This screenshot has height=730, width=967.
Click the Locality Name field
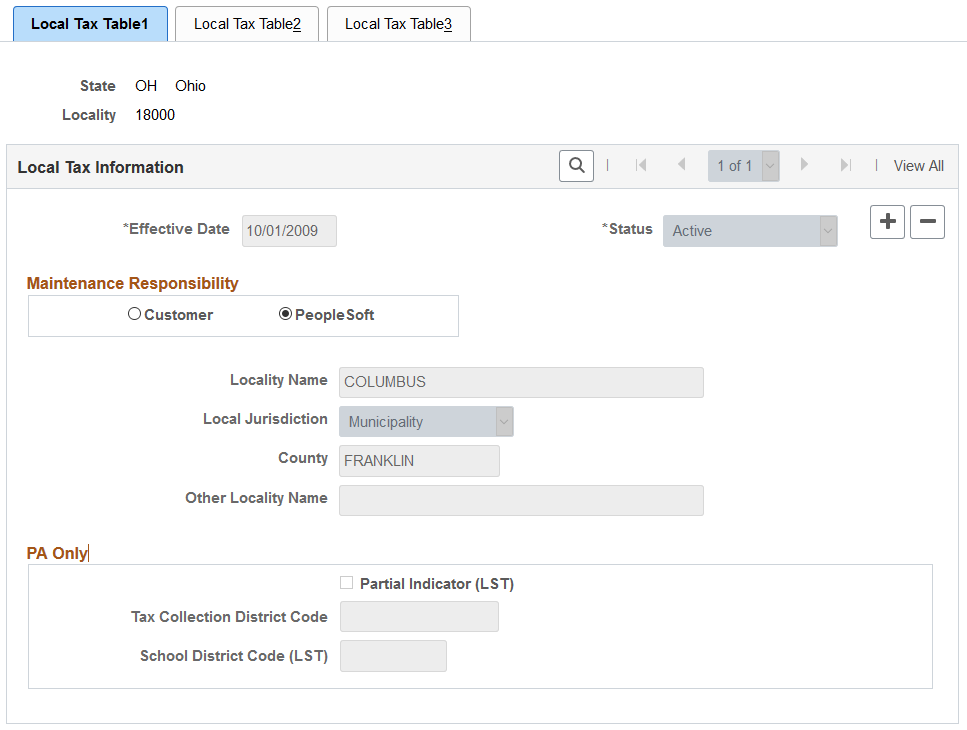click(521, 382)
